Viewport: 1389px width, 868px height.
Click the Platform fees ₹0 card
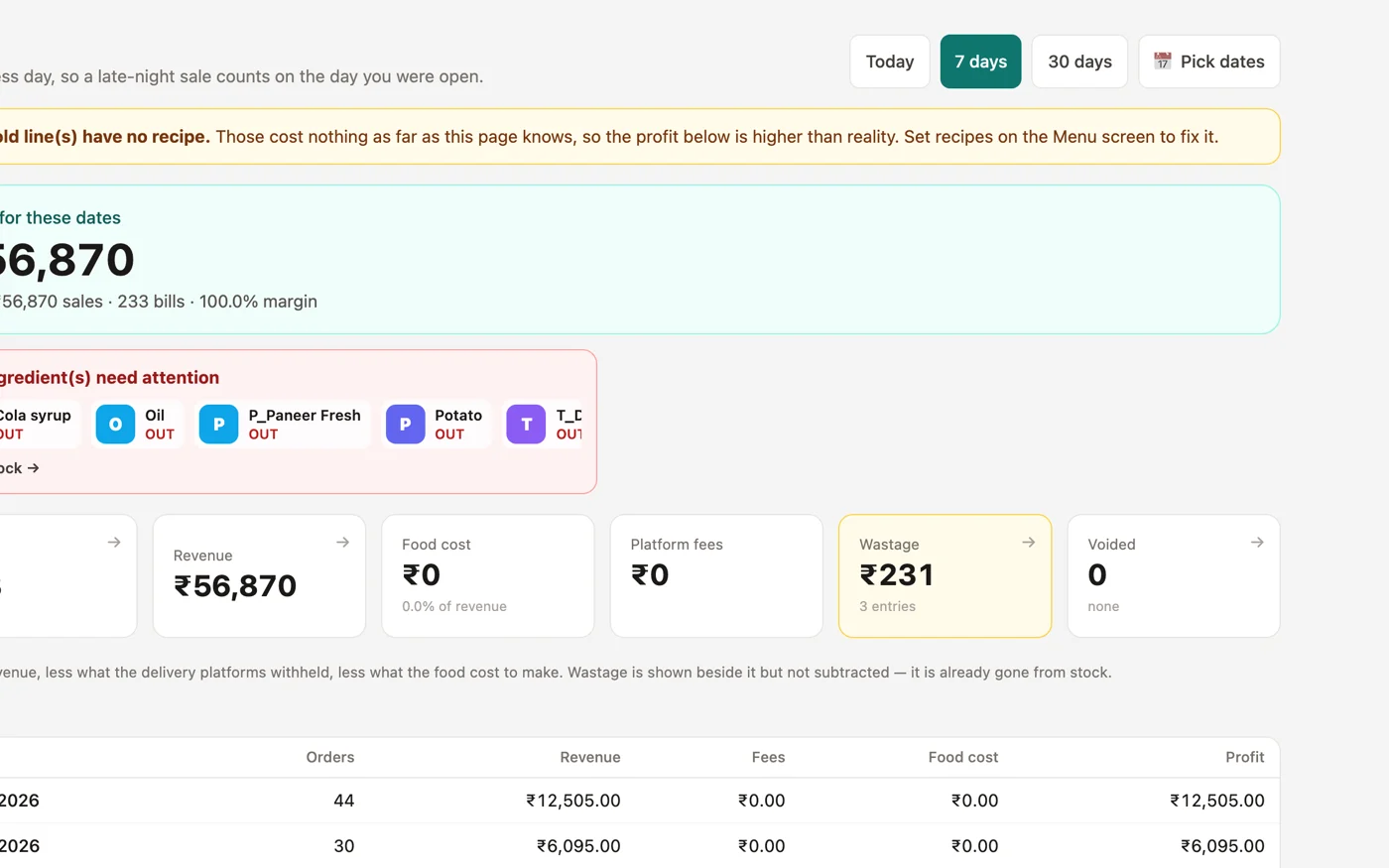[x=716, y=575]
